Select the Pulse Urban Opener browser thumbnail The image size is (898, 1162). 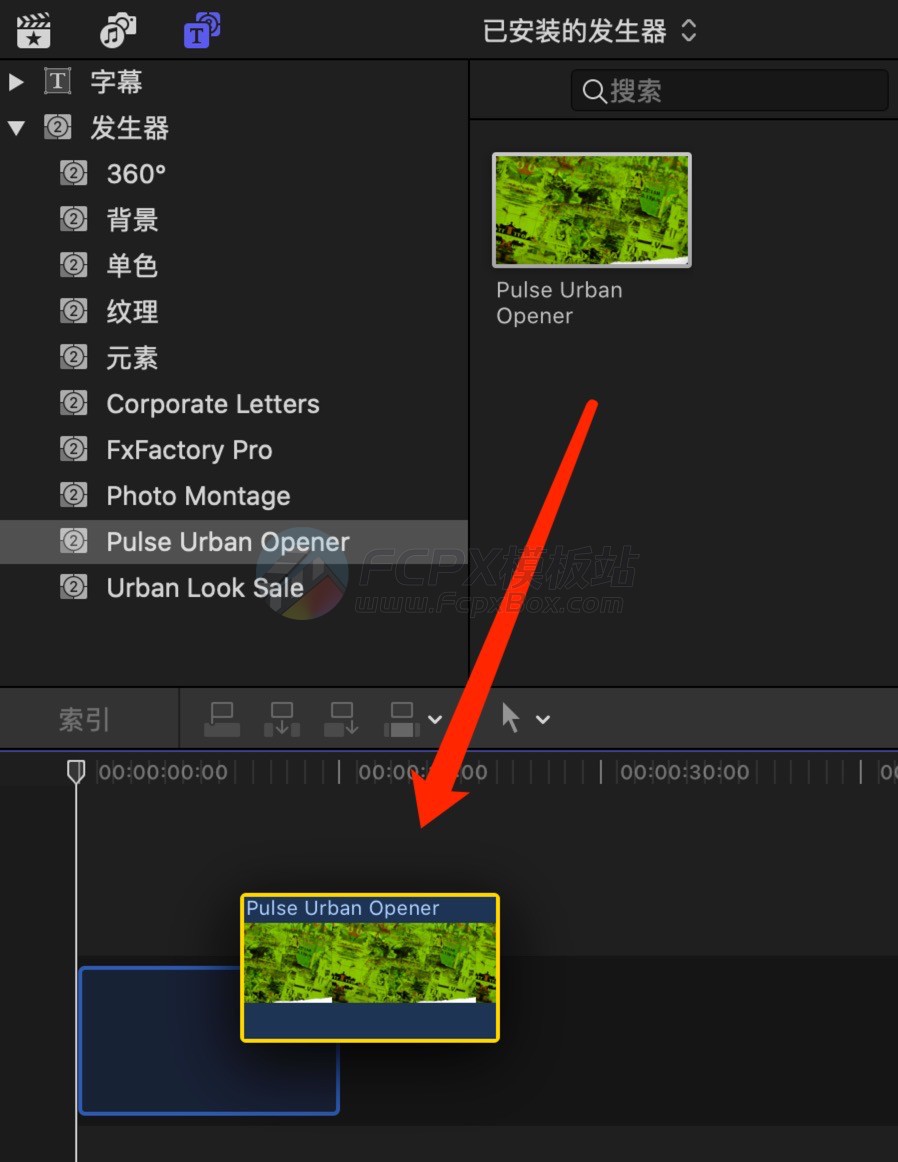[592, 210]
